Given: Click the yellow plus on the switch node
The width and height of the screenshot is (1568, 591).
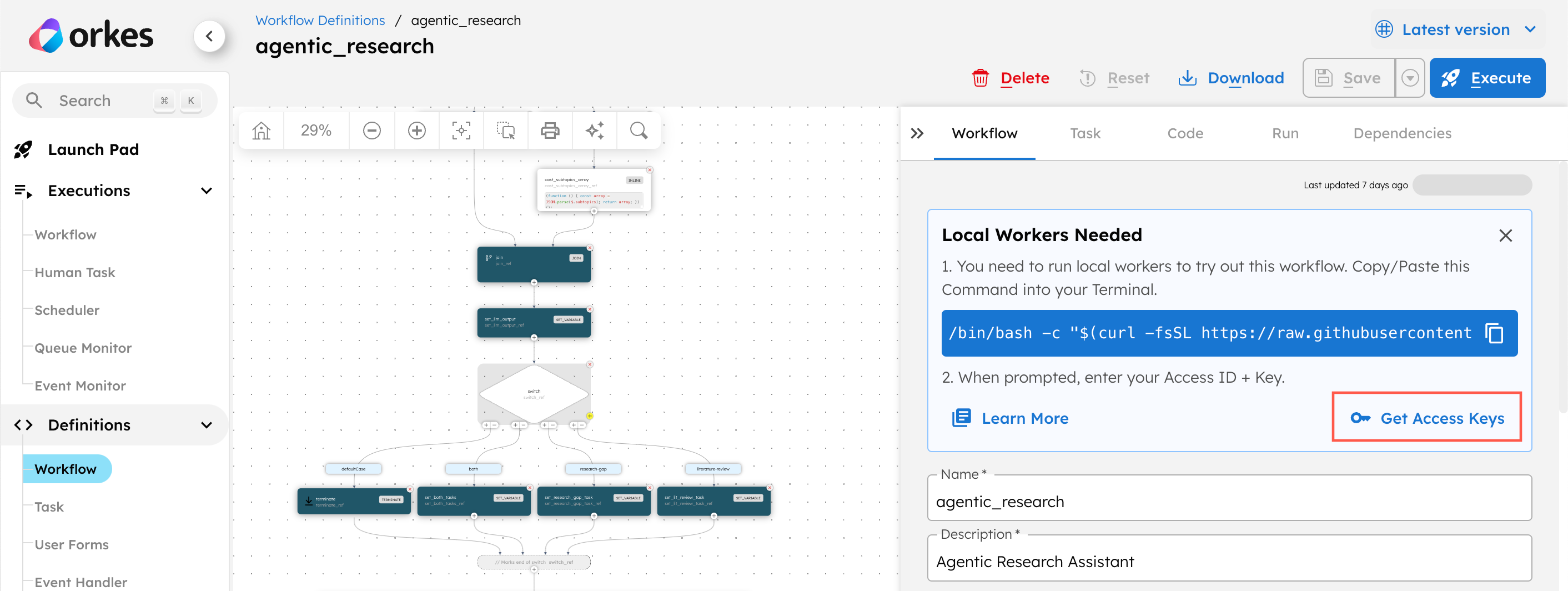Looking at the screenshot, I should (590, 415).
